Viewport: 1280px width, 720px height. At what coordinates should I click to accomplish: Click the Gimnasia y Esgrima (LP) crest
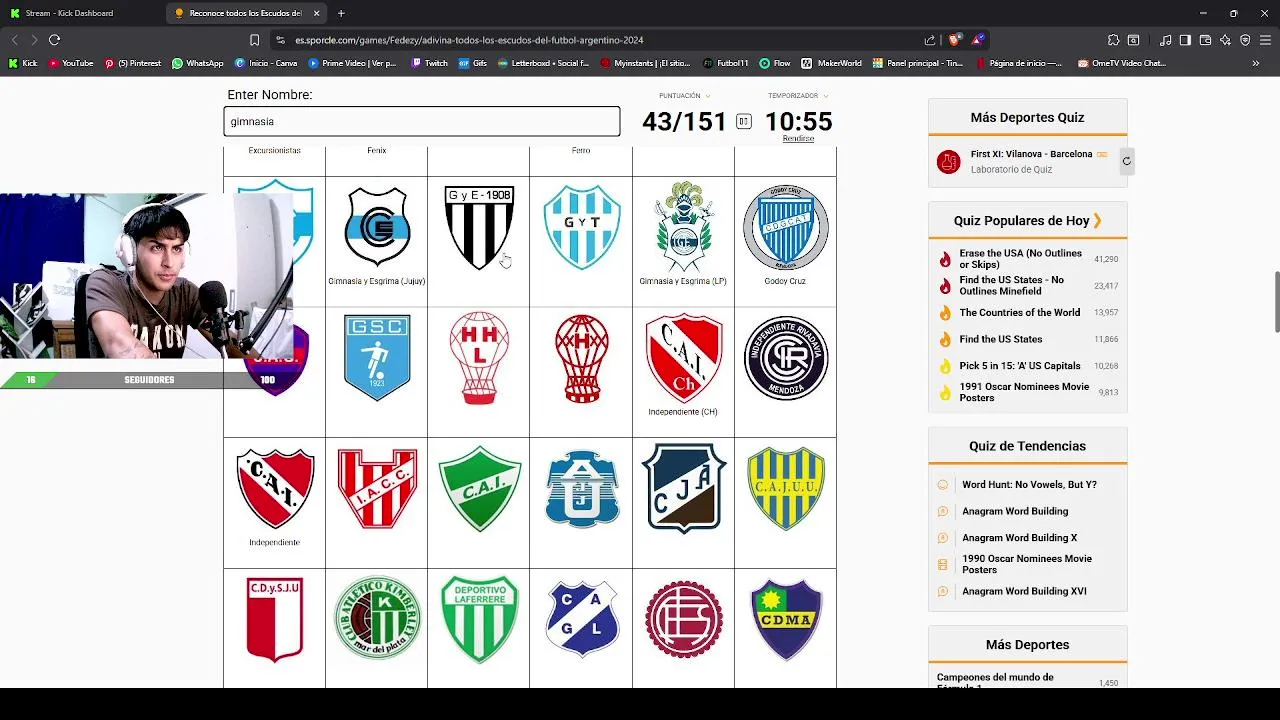684,226
